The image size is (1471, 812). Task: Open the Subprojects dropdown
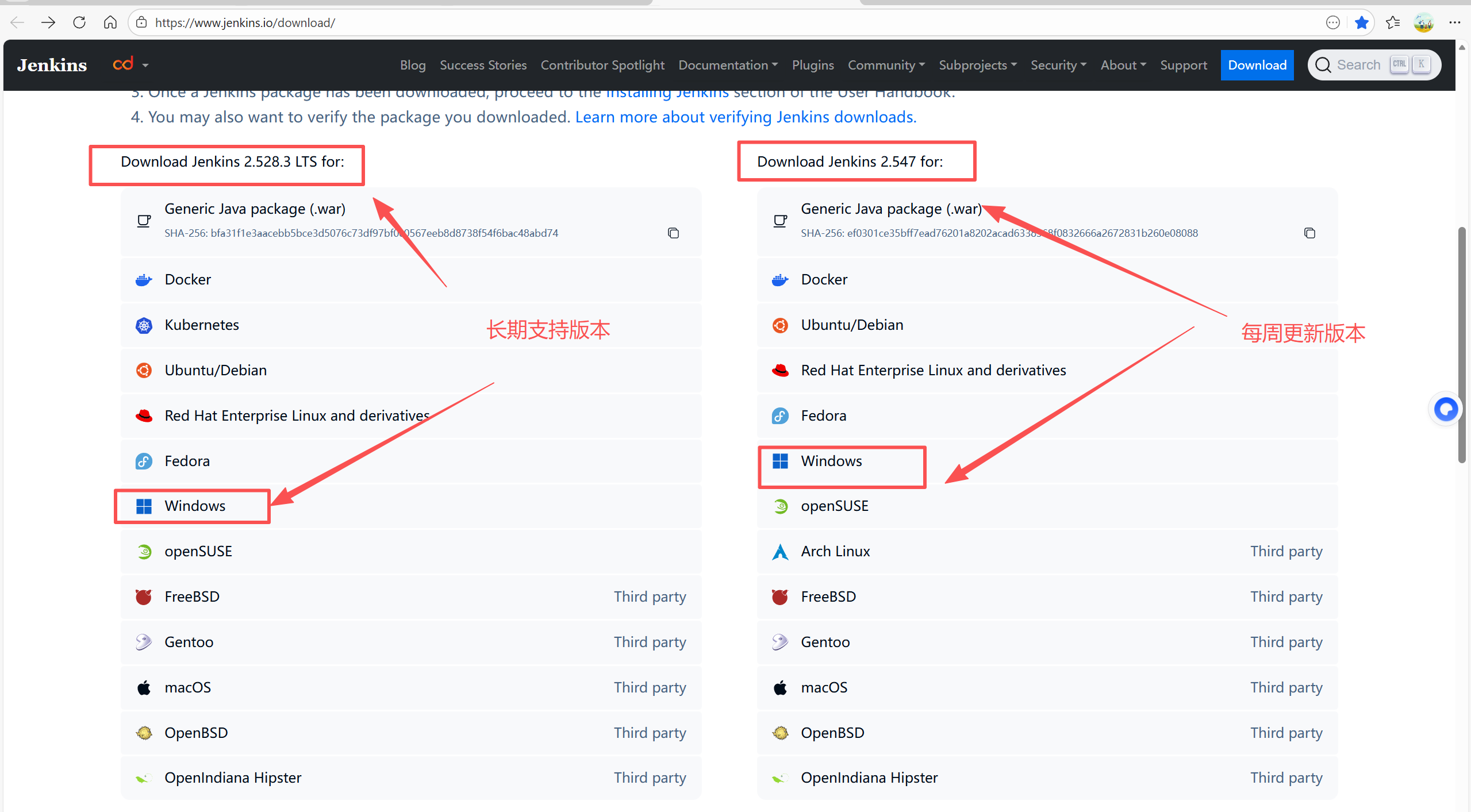click(x=977, y=65)
